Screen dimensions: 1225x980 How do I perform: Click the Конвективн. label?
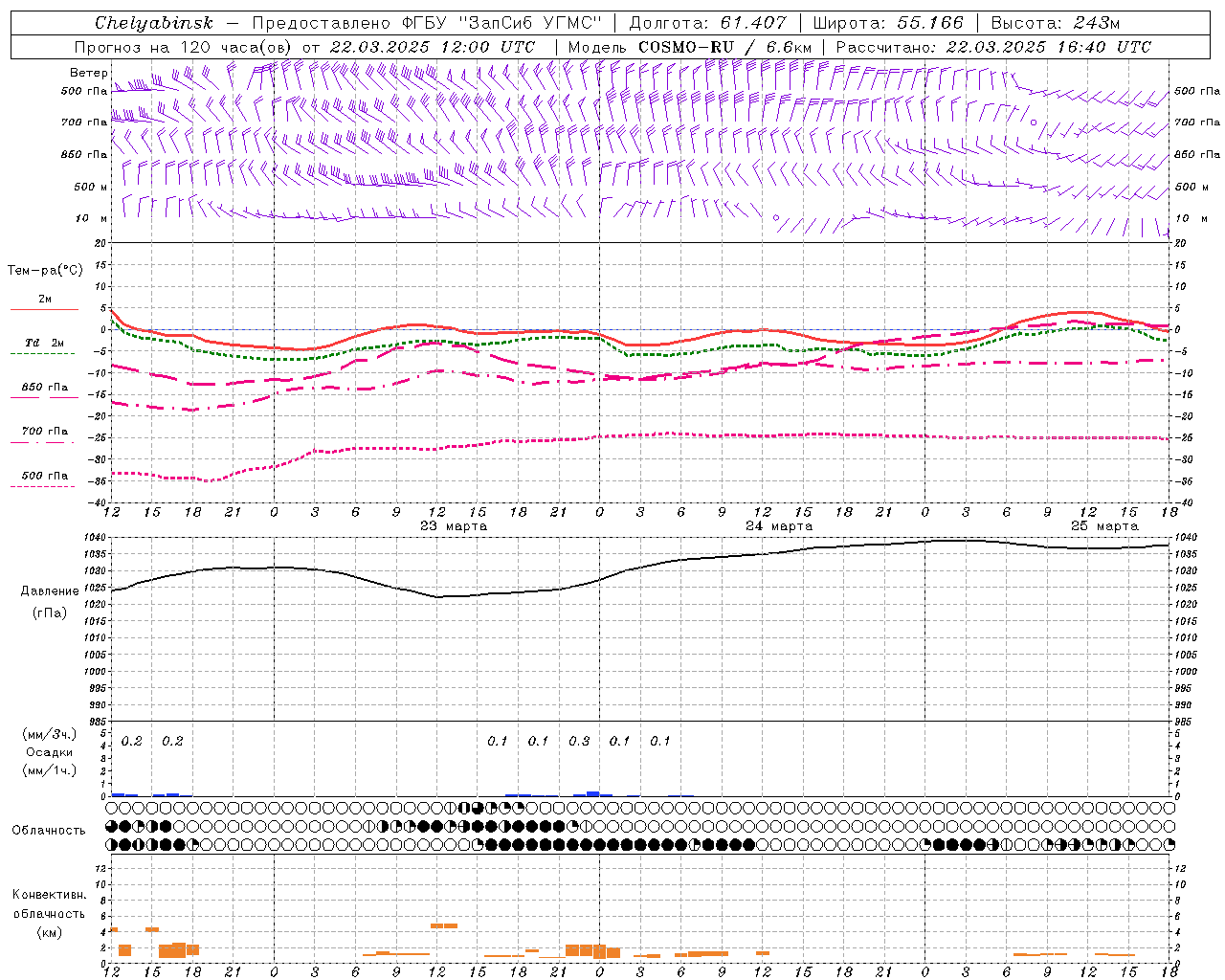click(50, 895)
